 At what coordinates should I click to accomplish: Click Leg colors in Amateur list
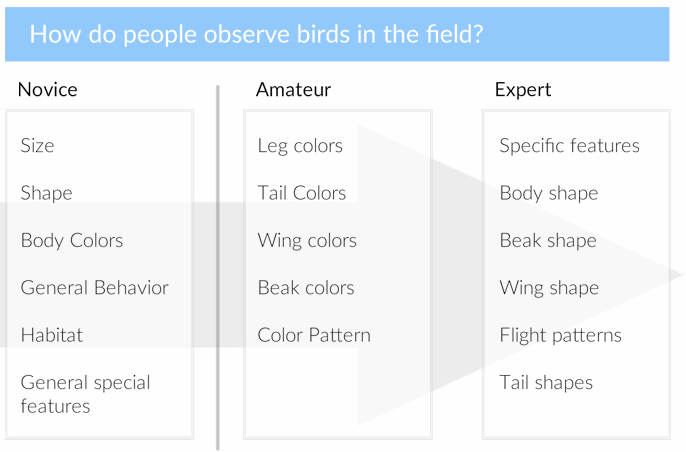point(300,146)
